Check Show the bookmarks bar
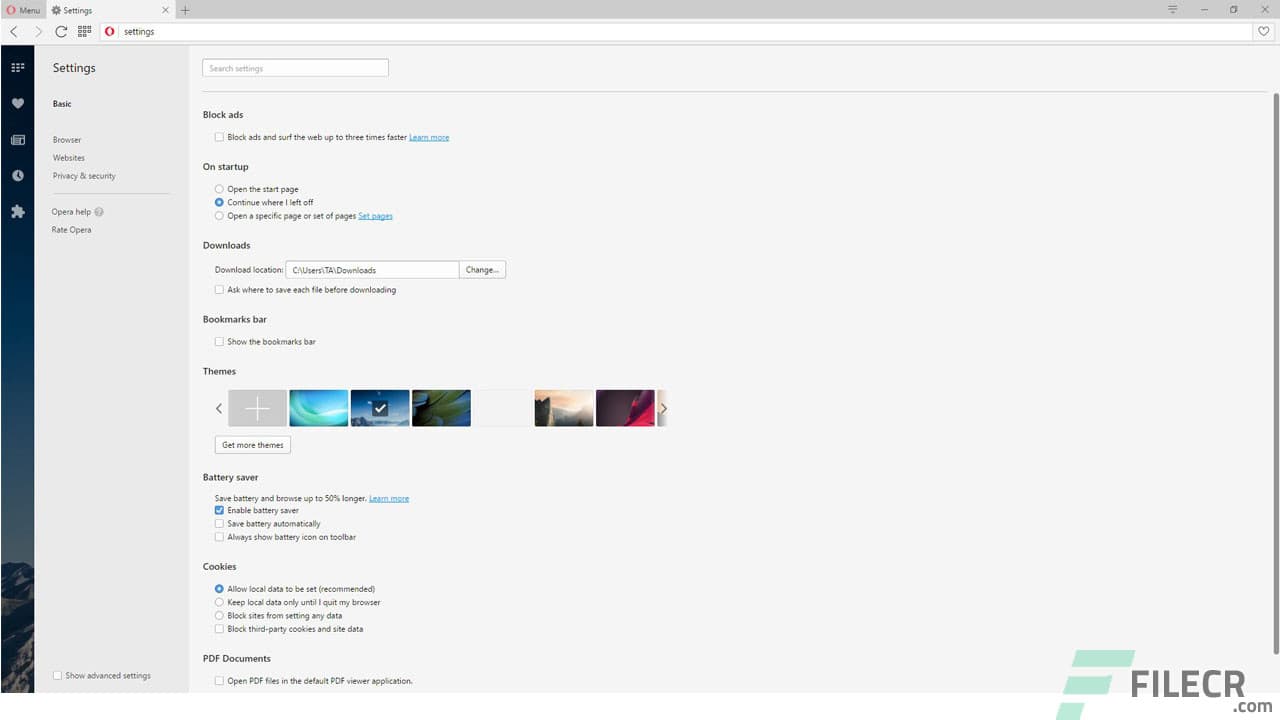1280x720 pixels. click(x=219, y=341)
